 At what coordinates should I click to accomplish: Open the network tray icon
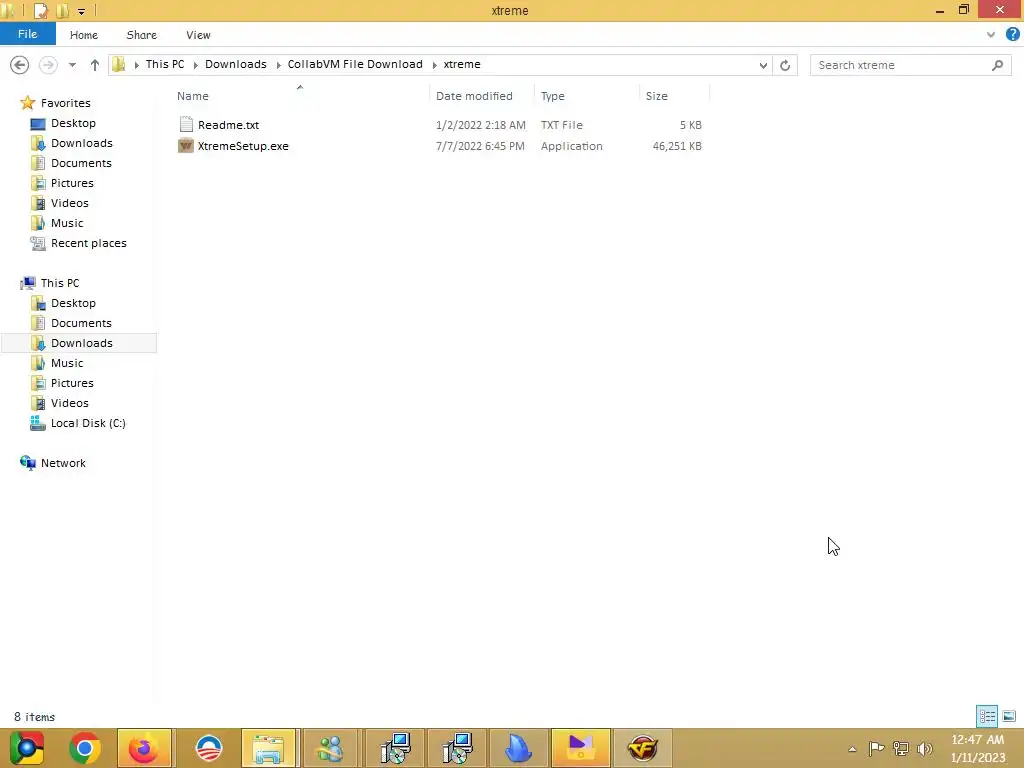[x=901, y=748]
